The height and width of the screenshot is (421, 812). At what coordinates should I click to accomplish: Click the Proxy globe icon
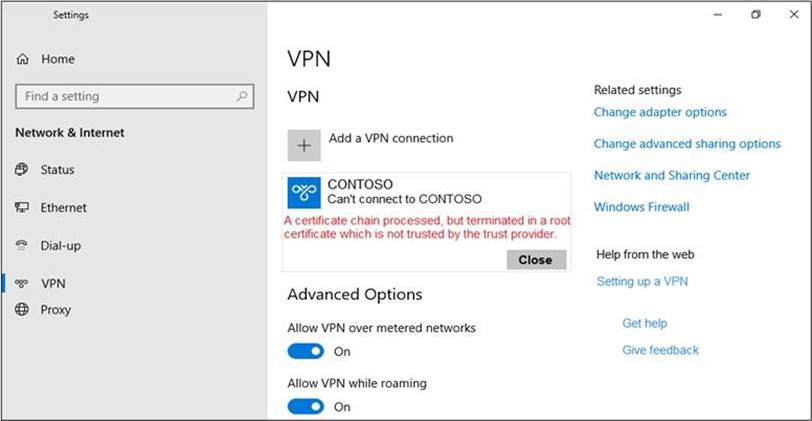(22, 310)
